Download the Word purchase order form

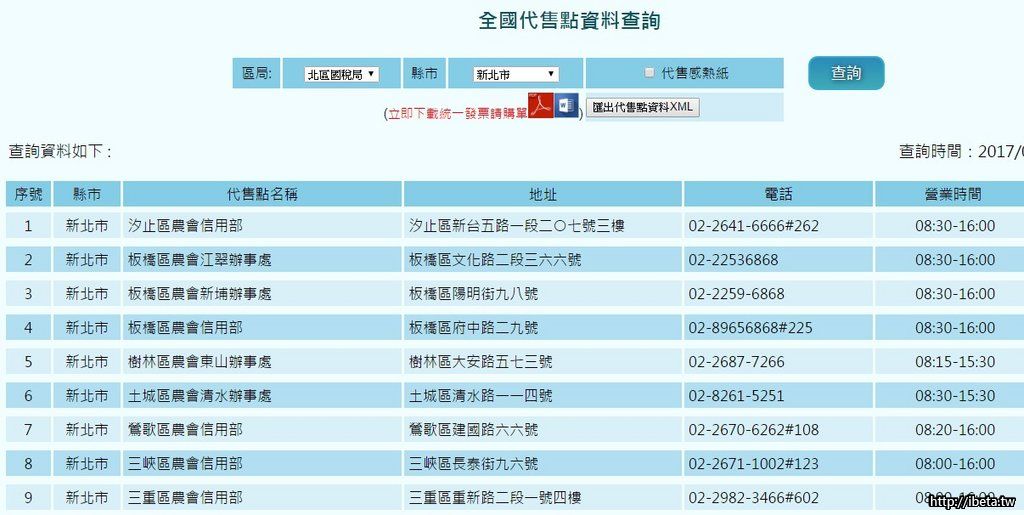567,106
